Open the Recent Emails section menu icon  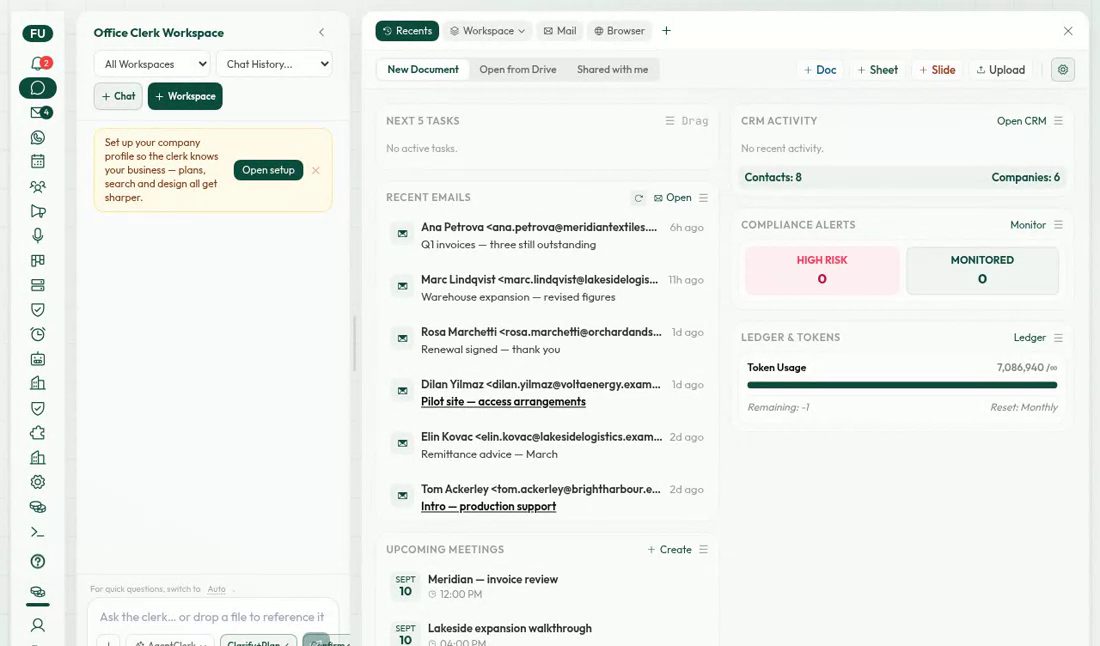(x=704, y=198)
